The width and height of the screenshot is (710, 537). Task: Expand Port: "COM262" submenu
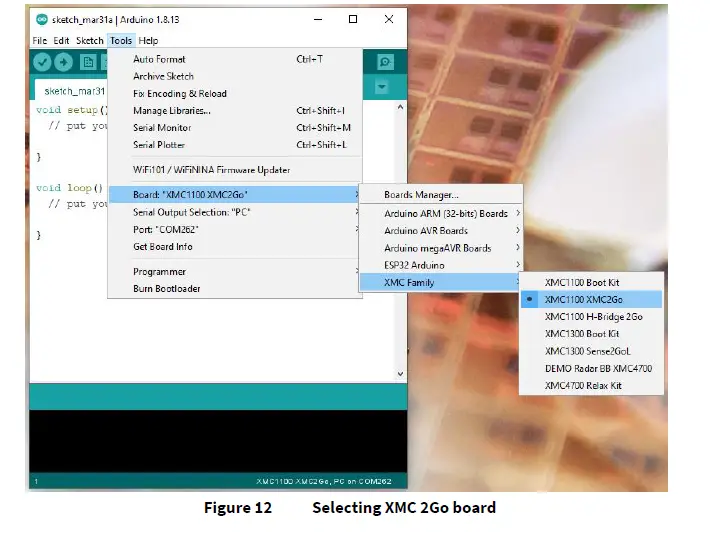[235, 230]
